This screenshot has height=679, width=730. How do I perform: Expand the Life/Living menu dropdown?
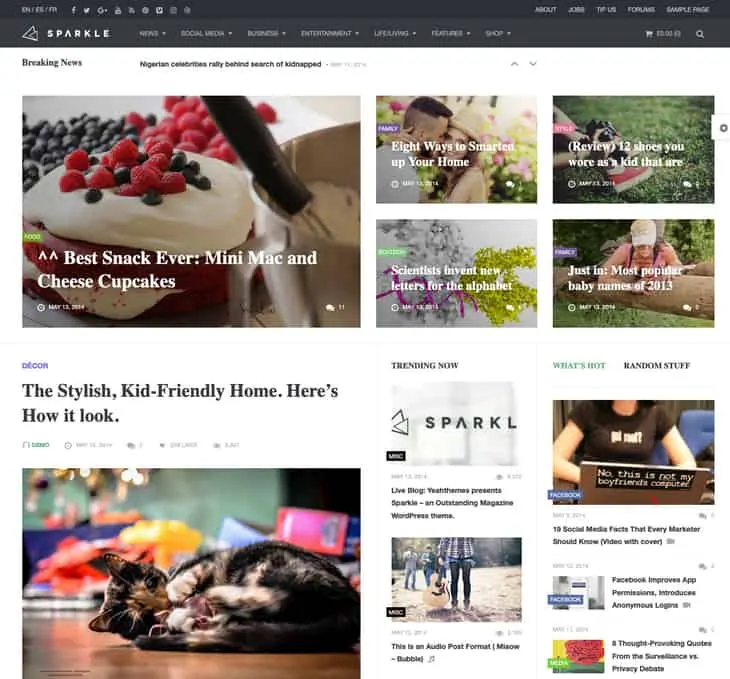pos(395,34)
